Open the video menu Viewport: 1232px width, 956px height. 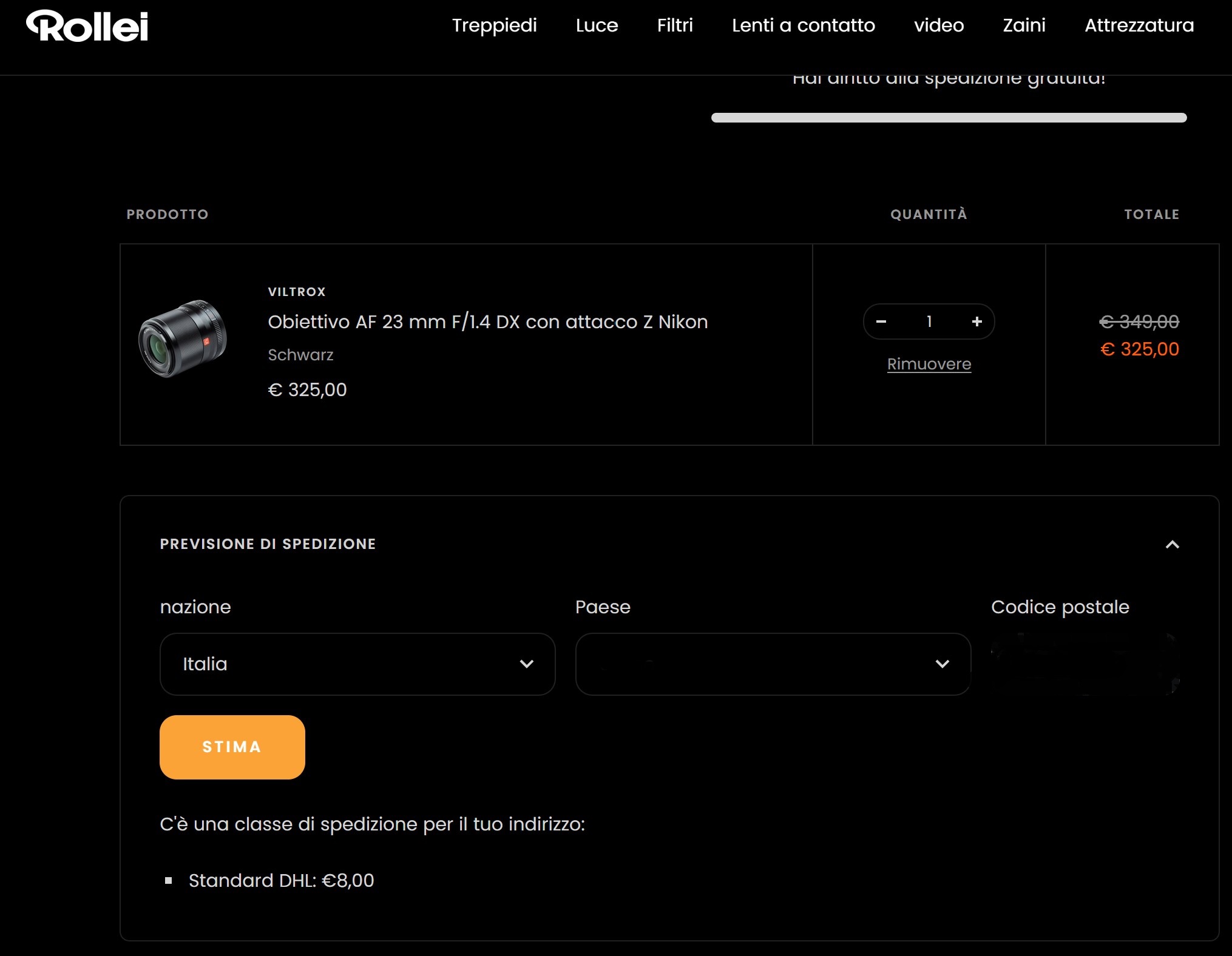[939, 25]
